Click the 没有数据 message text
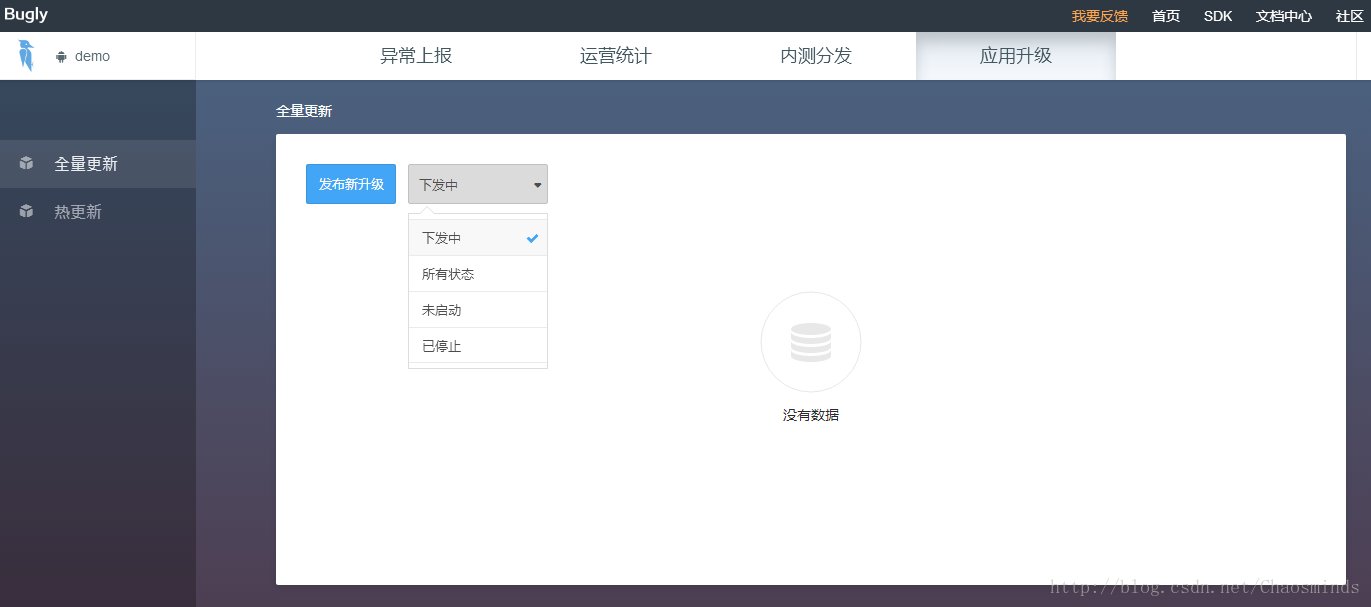The height and width of the screenshot is (607, 1371). click(811, 415)
